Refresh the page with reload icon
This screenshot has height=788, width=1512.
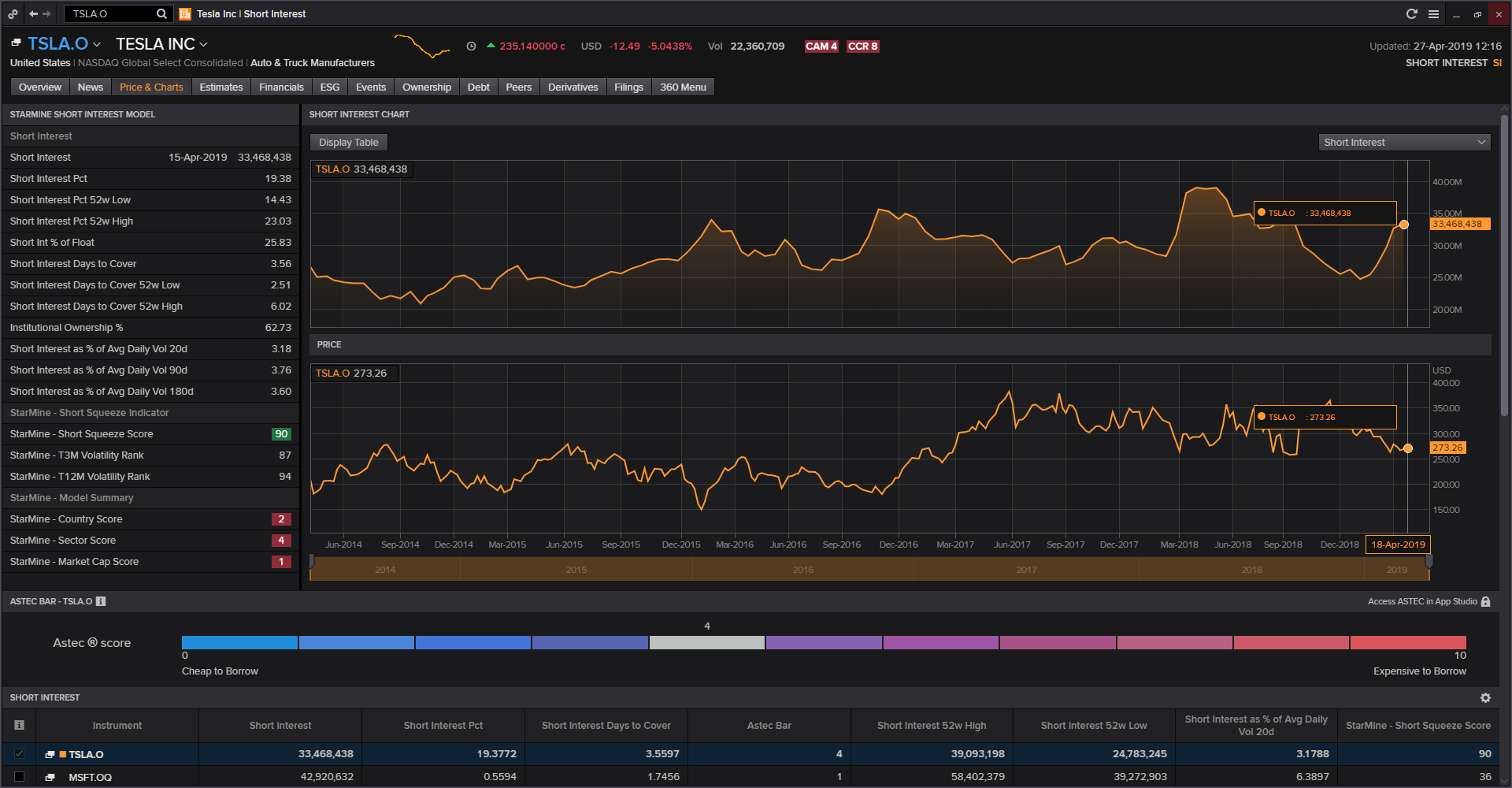pyautogui.click(x=1411, y=13)
